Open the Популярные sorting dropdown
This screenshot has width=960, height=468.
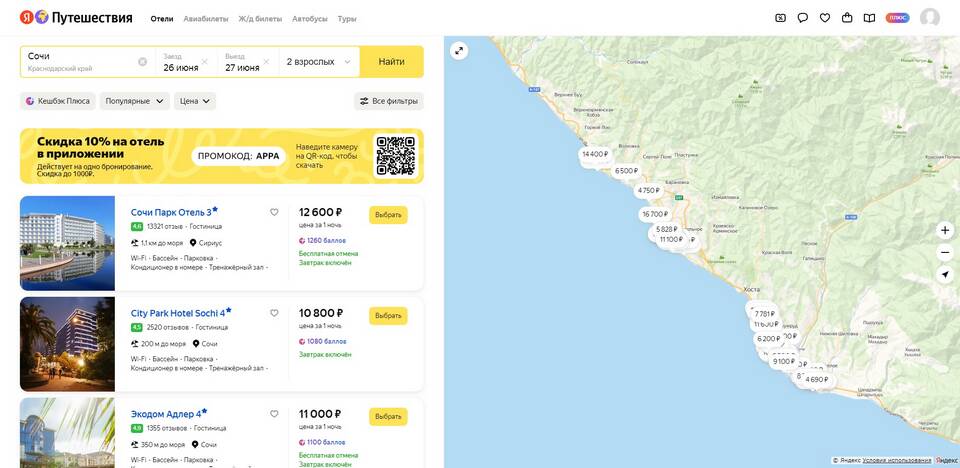pos(135,101)
